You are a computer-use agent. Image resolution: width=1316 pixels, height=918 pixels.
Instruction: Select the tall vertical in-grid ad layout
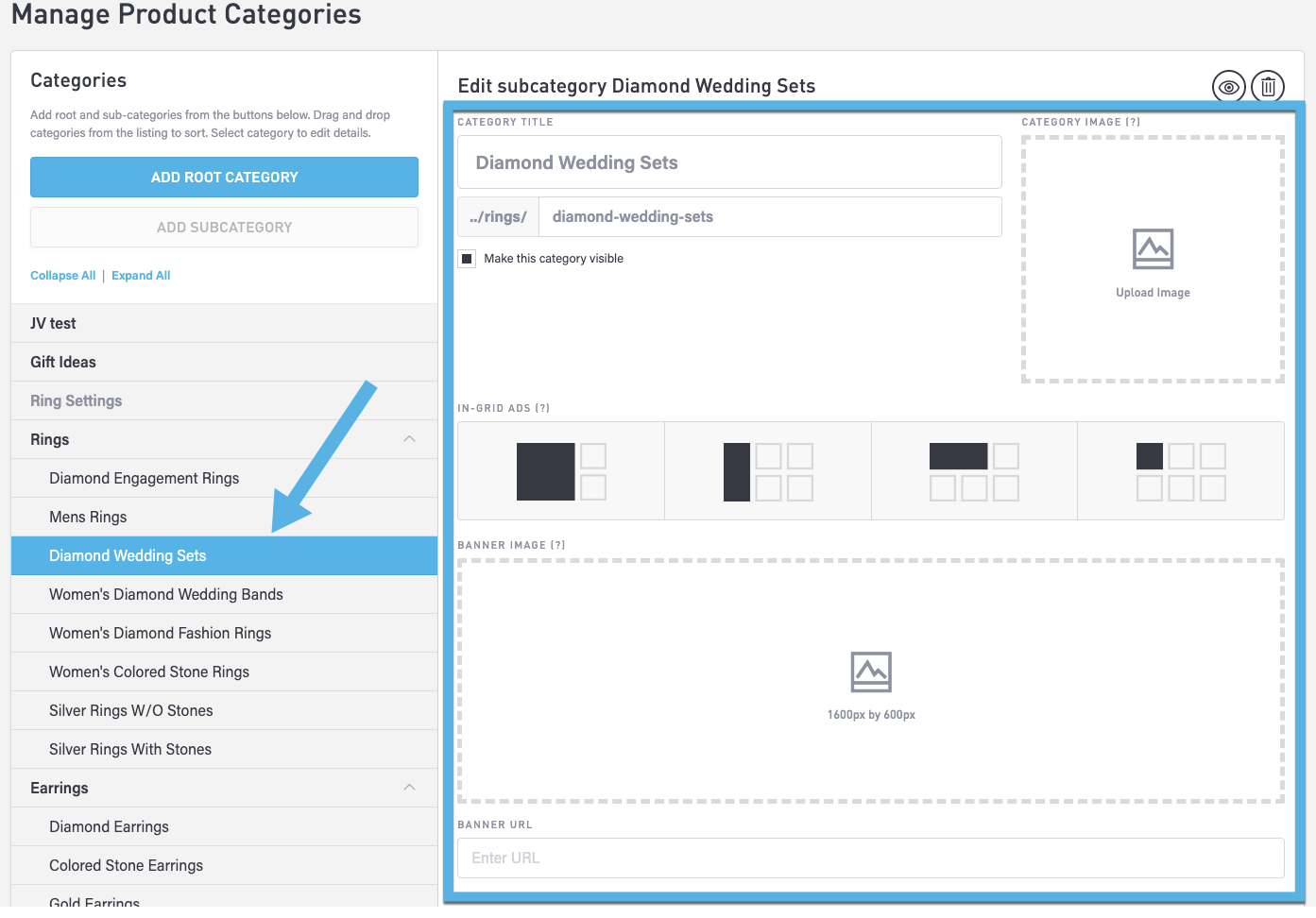click(x=767, y=471)
